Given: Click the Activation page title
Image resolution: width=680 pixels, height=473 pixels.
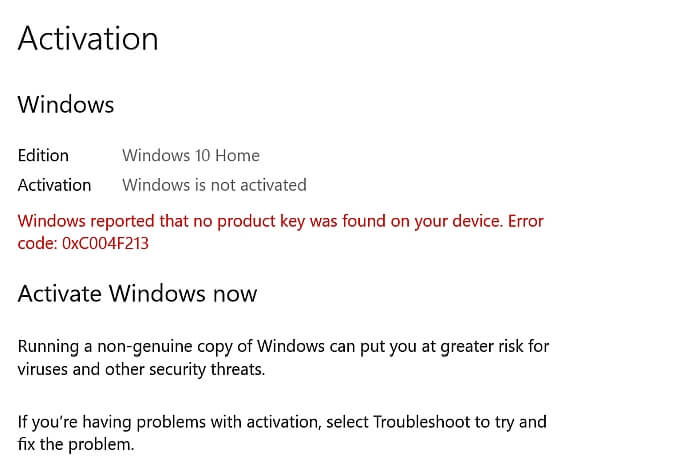Looking at the screenshot, I should (x=88, y=39).
